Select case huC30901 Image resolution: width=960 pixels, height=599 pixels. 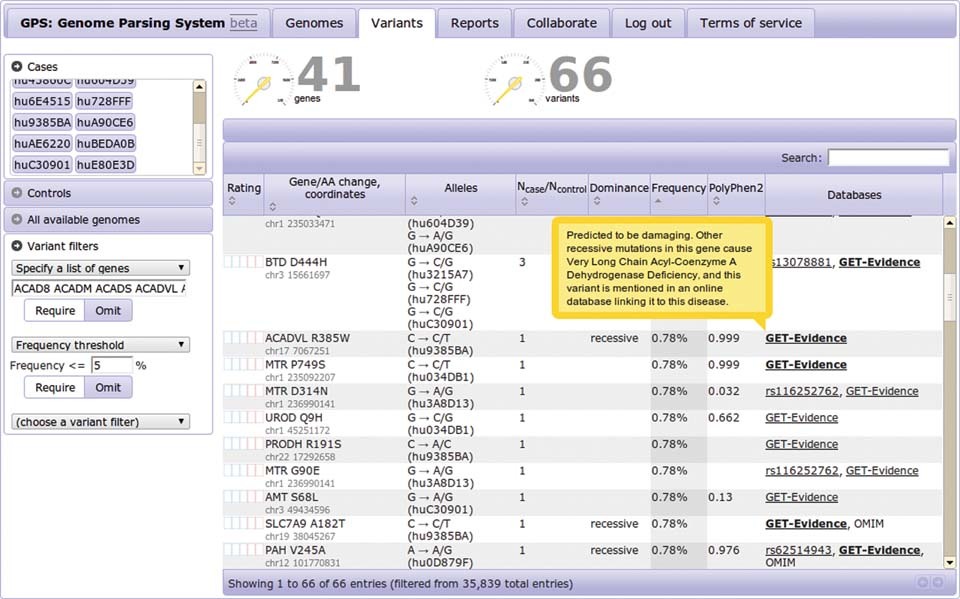click(42, 165)
